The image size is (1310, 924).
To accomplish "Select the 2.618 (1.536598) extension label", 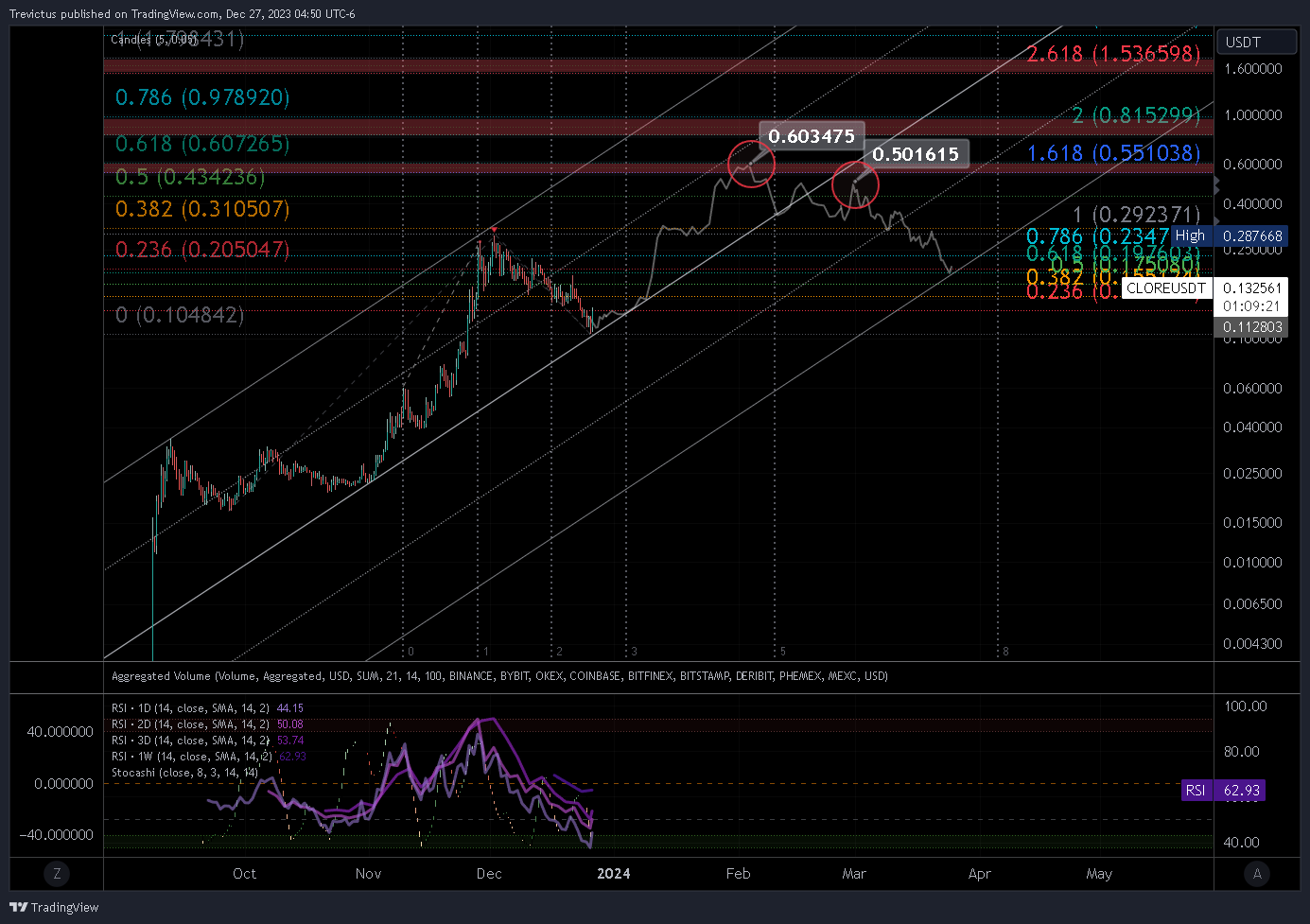I will (x=1113, y=54).
